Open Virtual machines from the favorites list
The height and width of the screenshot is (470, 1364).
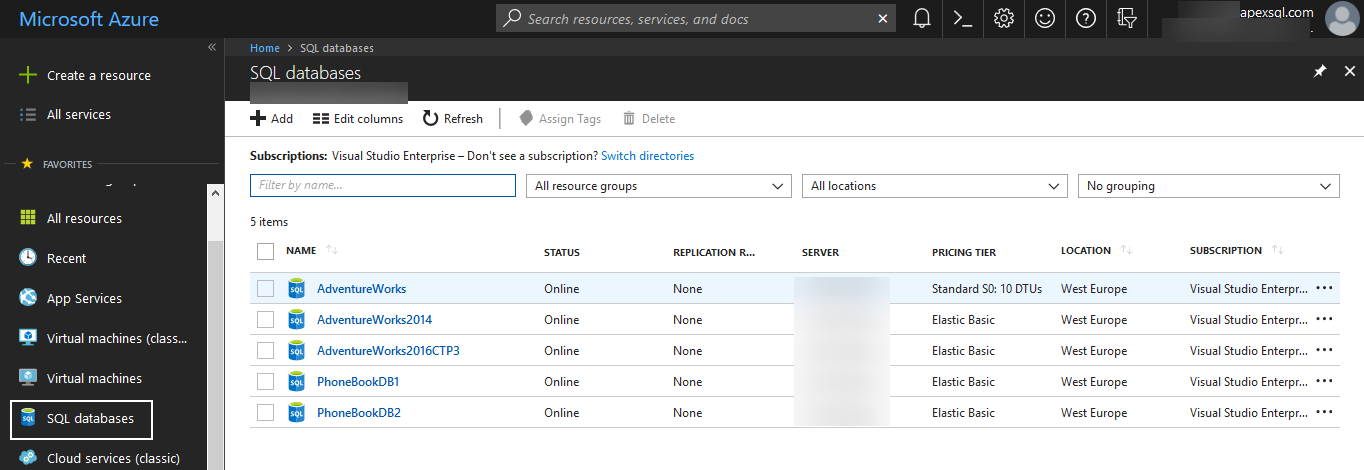point(94,379)
